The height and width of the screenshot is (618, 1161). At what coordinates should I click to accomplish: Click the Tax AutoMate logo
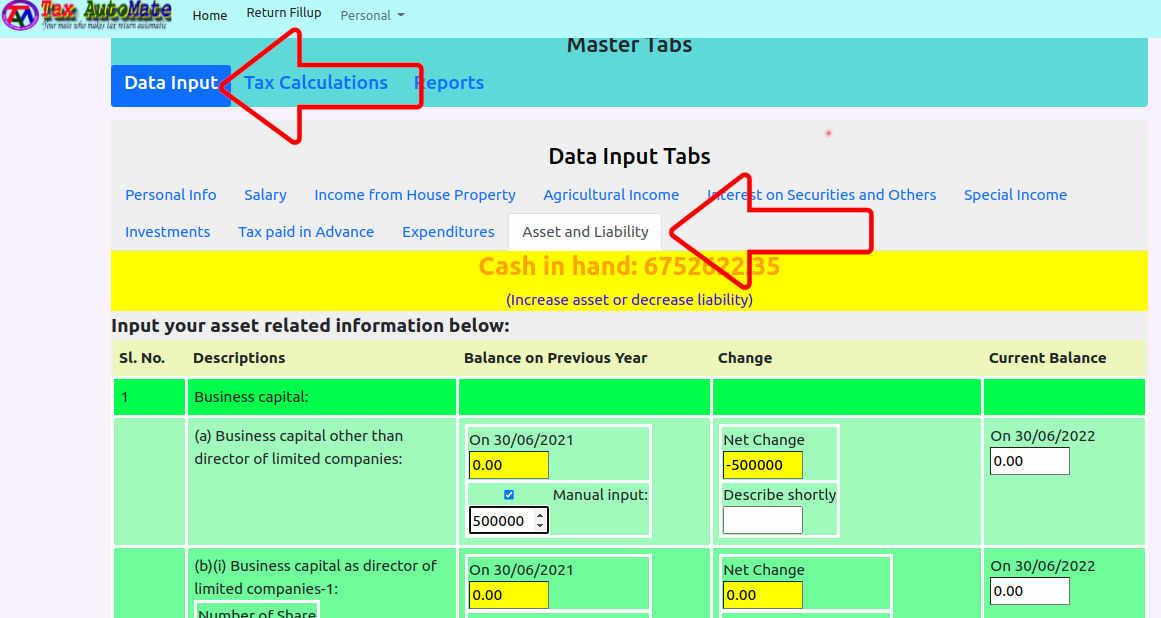pos(87,16)
